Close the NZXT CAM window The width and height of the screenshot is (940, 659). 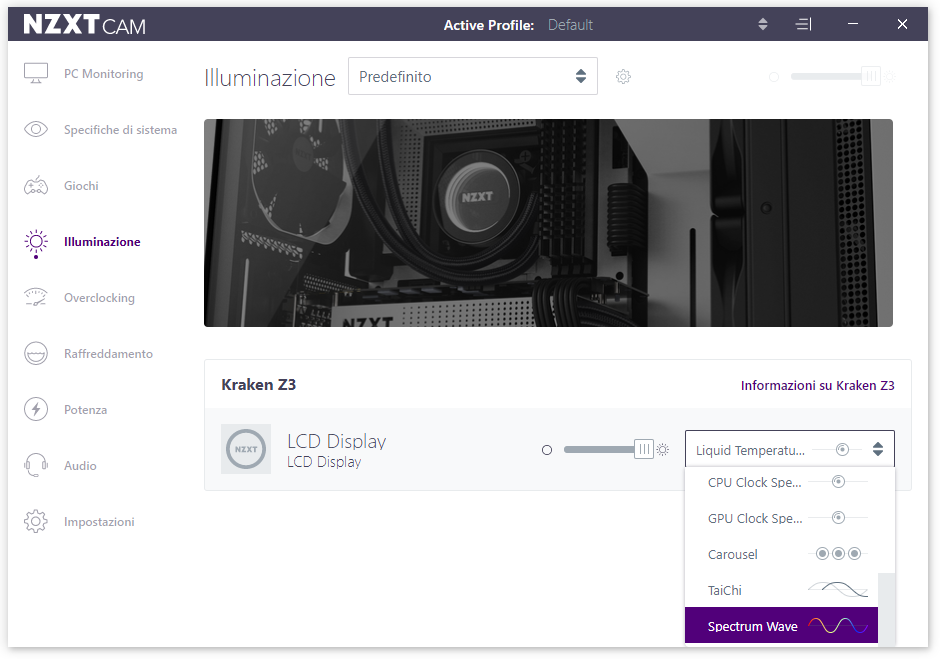point(902,24)
